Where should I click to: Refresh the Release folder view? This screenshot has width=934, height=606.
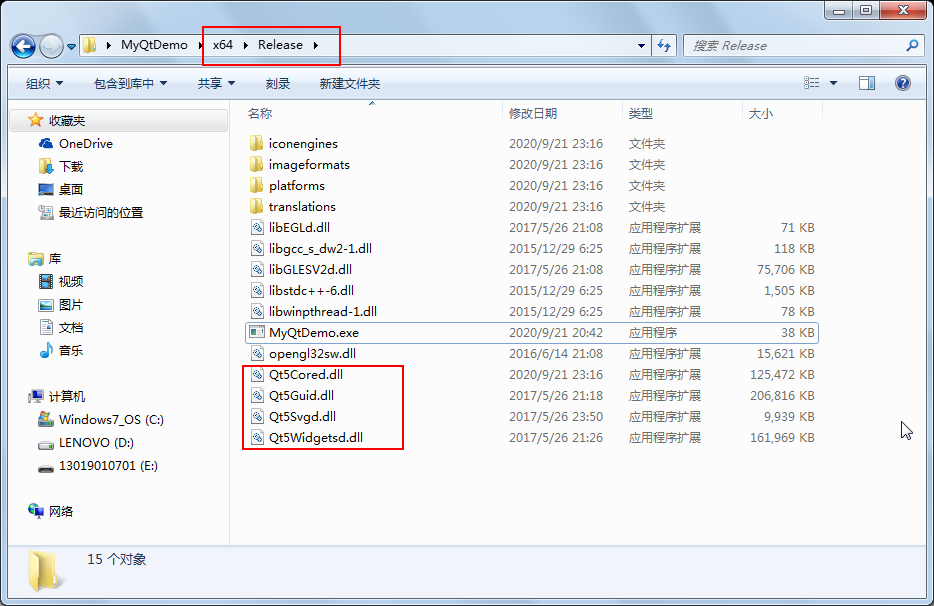click(x=664, y=45)
